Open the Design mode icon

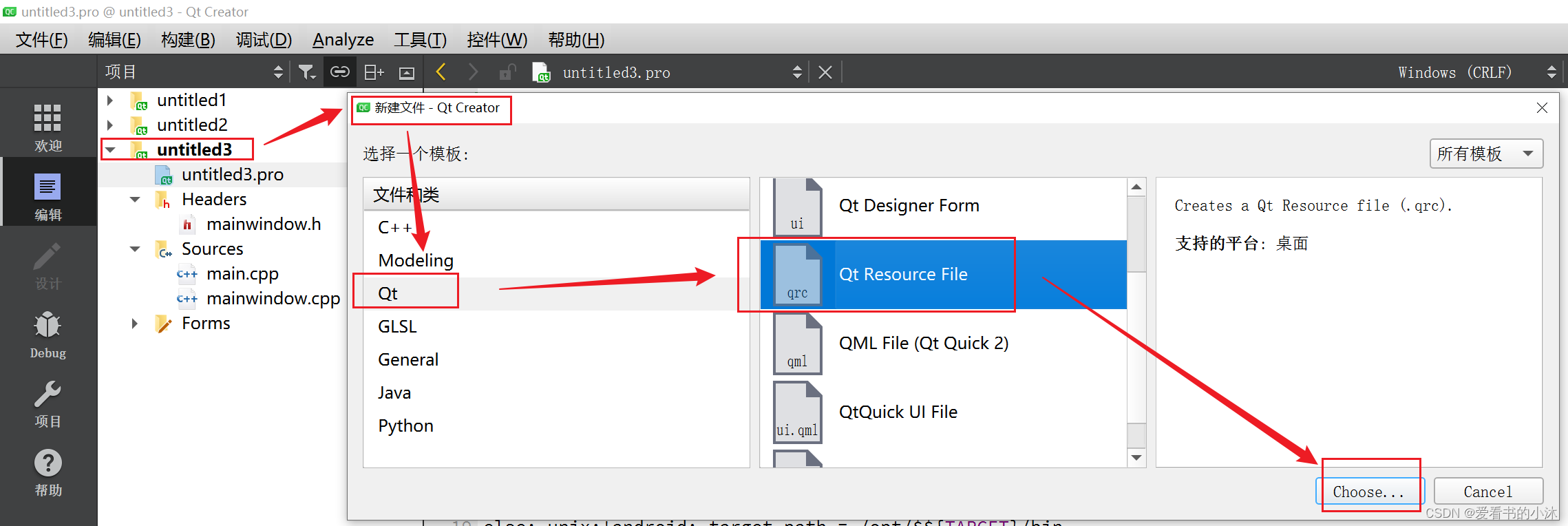(x=47, y=256)
